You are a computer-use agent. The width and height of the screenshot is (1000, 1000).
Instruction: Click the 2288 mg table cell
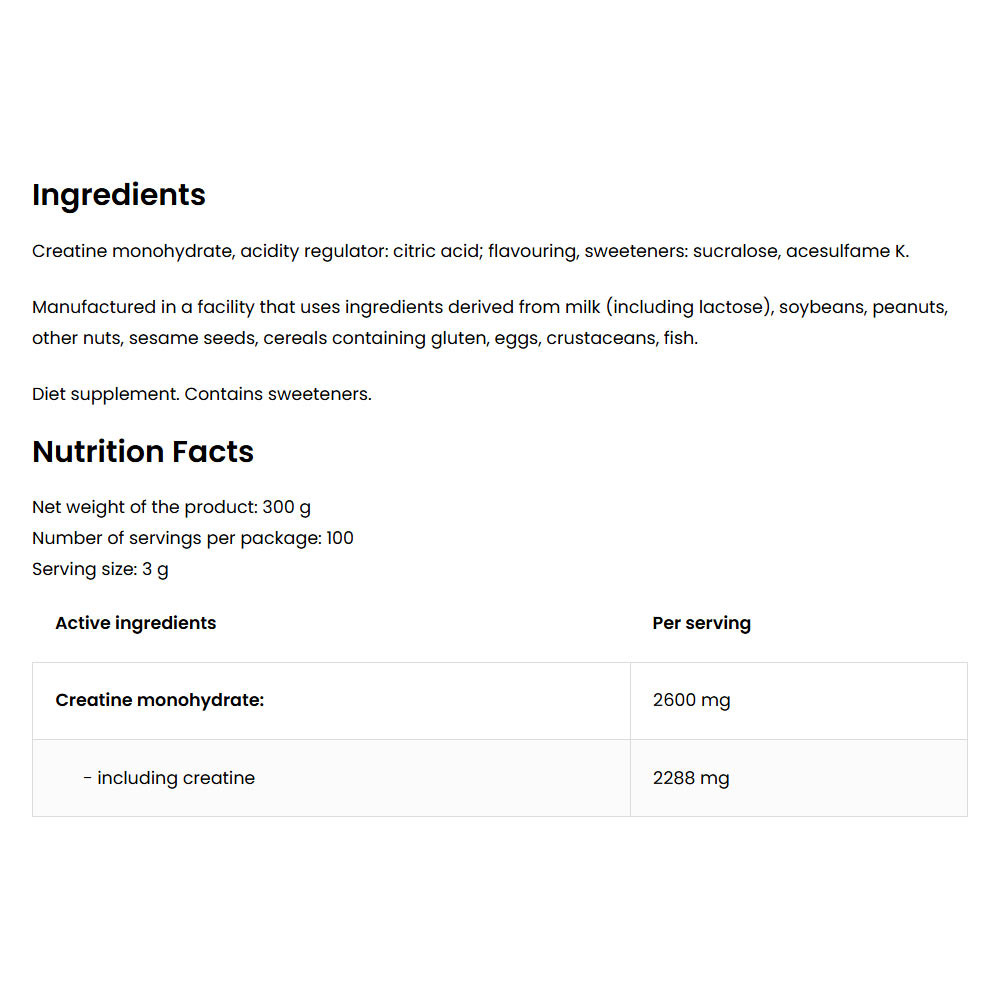point(691,778)
